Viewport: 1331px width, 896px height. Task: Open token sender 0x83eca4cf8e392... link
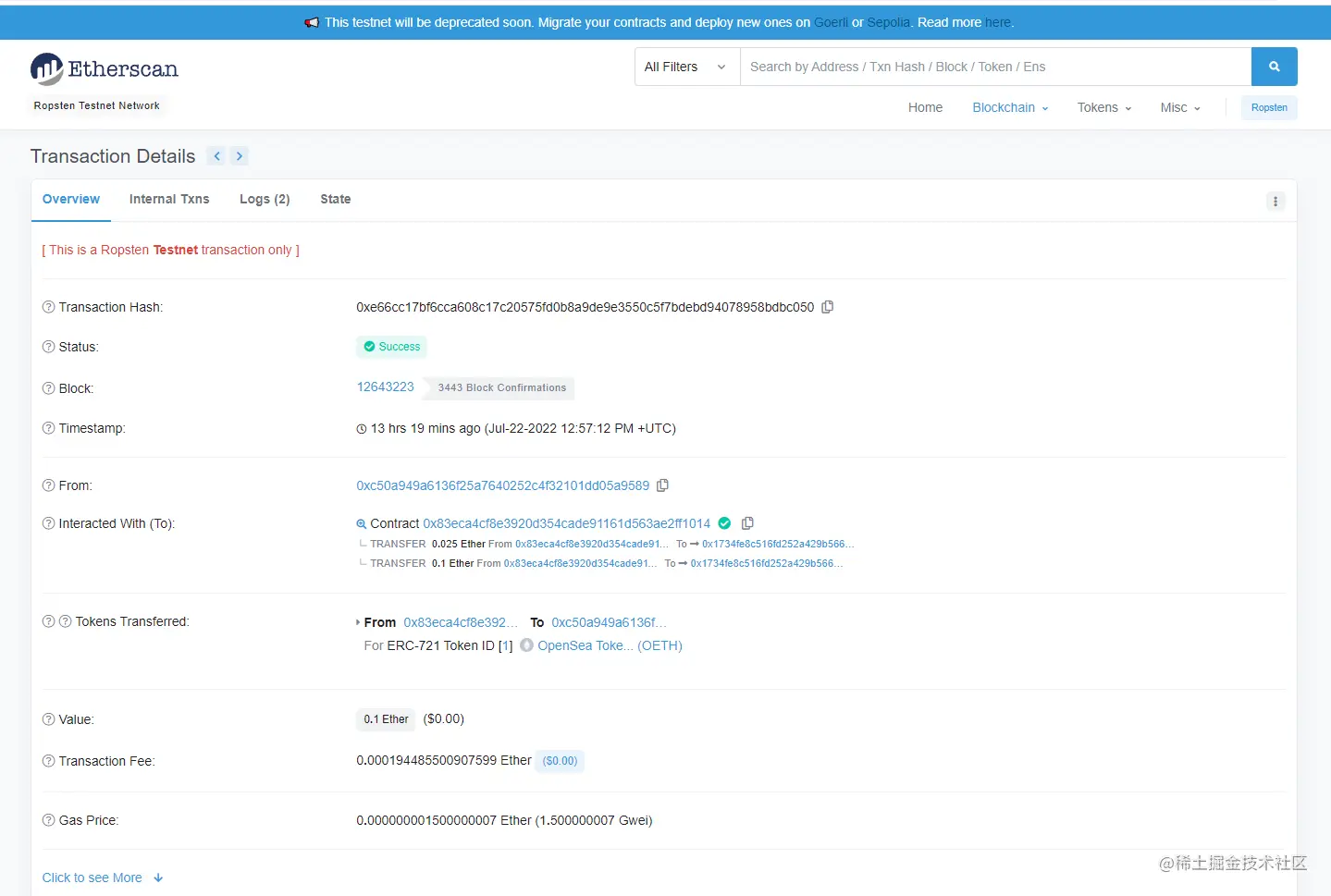tap(461, 622)
